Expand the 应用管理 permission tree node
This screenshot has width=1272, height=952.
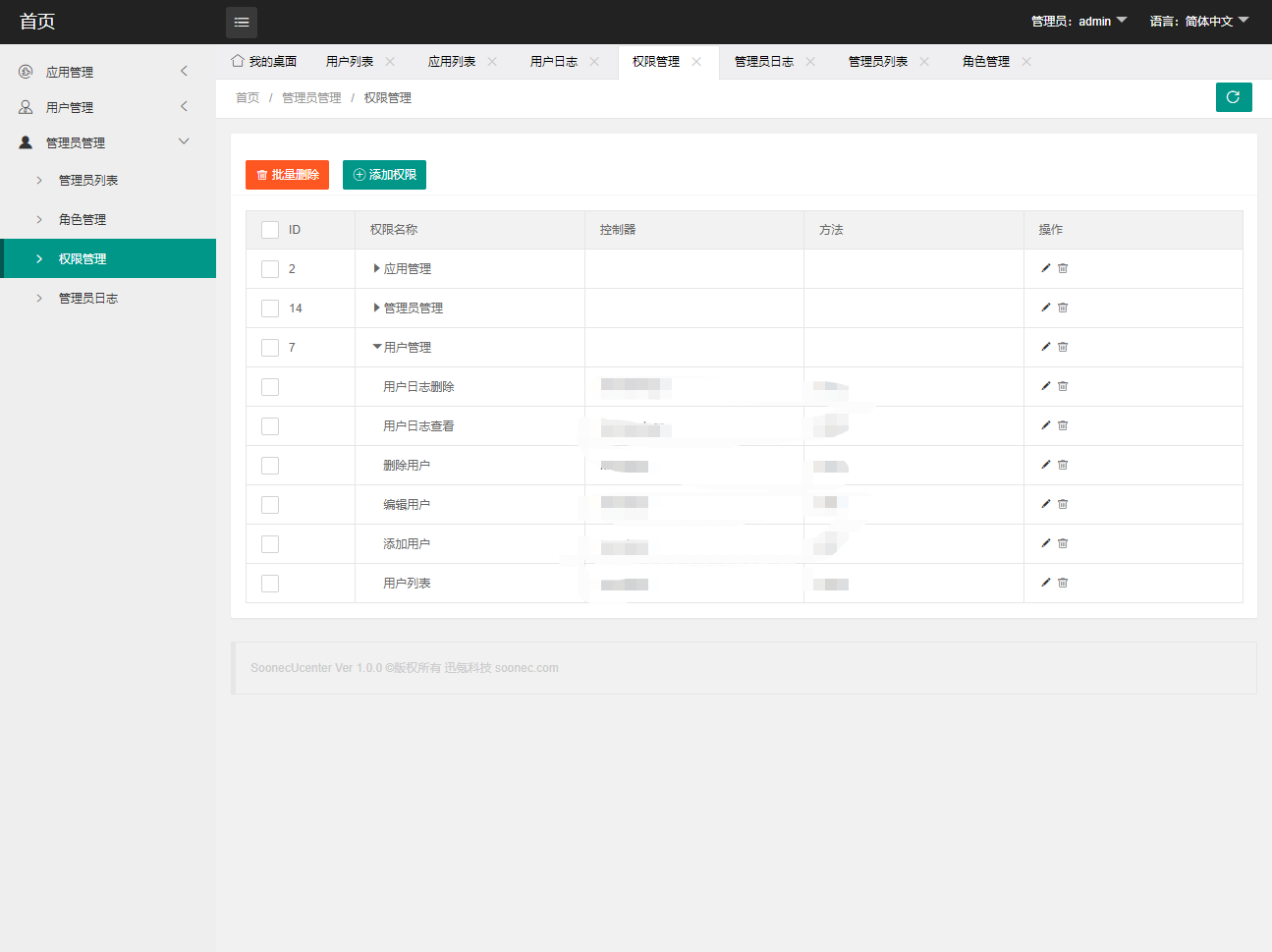point(377,268)
